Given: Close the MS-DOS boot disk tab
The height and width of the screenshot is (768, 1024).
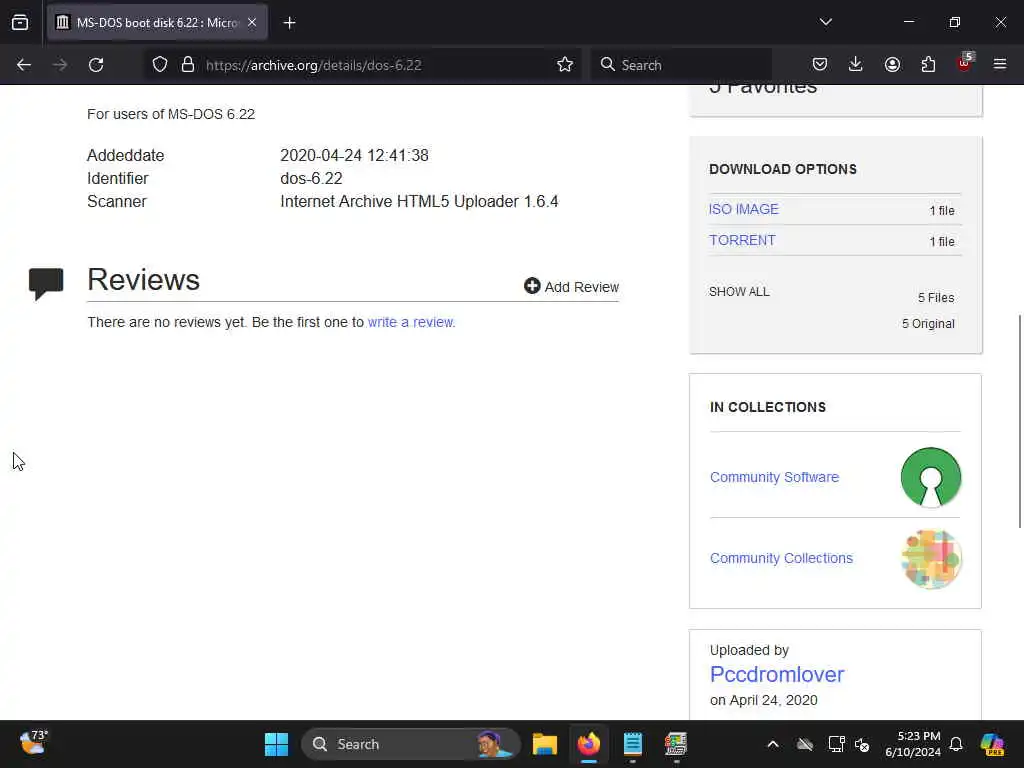Looking at the screenshot, I should click(252, 23).
